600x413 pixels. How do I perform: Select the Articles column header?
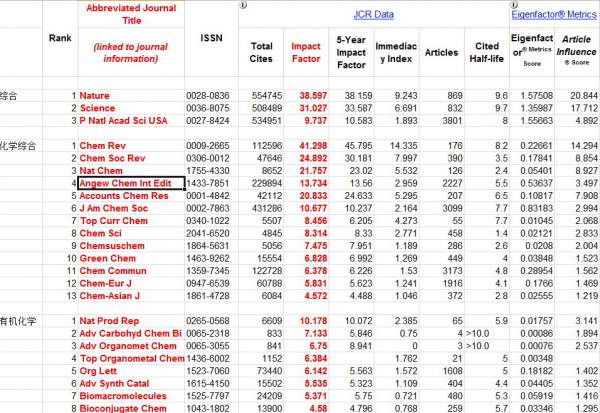coord(442,52)
